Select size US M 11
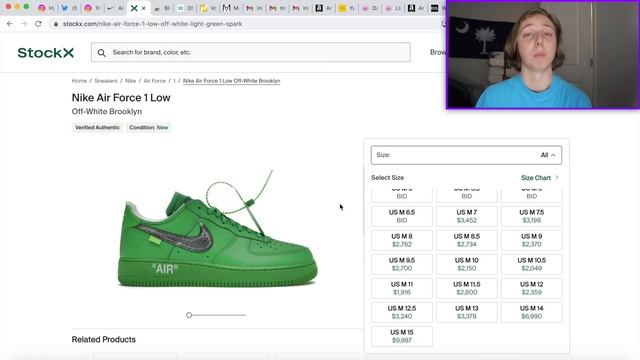Screen dimensions: 640x360 402,288
